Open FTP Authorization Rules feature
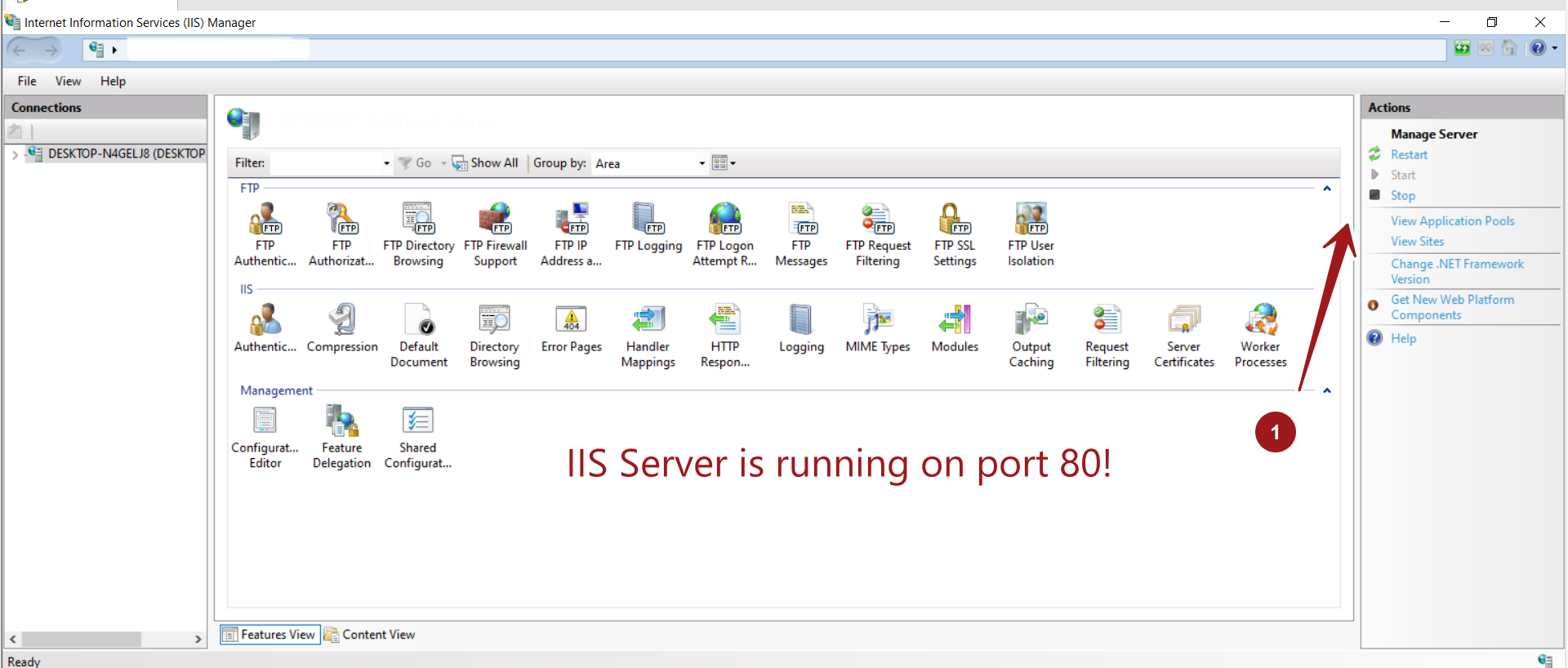The width and height of the screenshot is (1568, 668). tap(341, 235)
